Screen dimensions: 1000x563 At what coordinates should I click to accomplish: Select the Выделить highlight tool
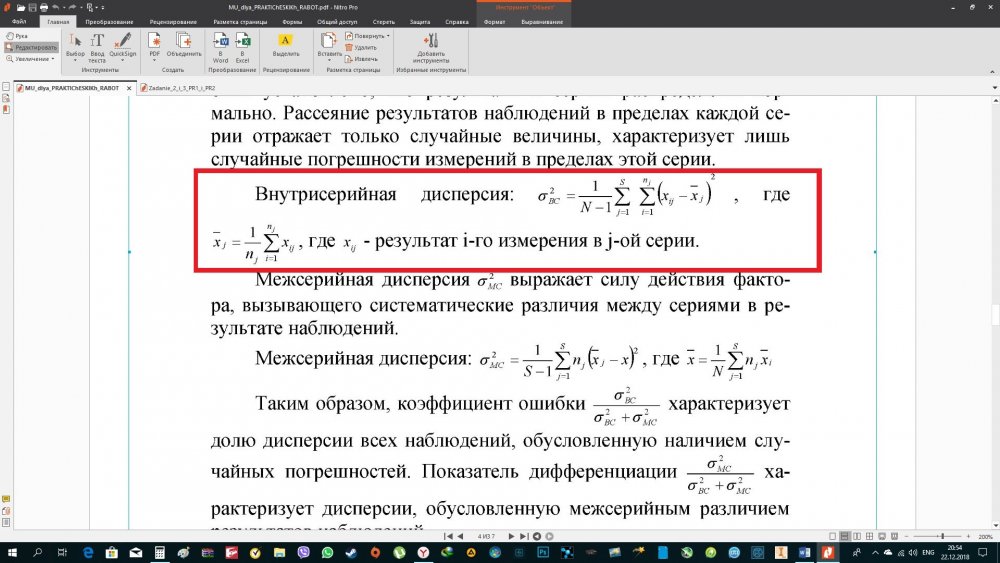(x=286, y=45)
